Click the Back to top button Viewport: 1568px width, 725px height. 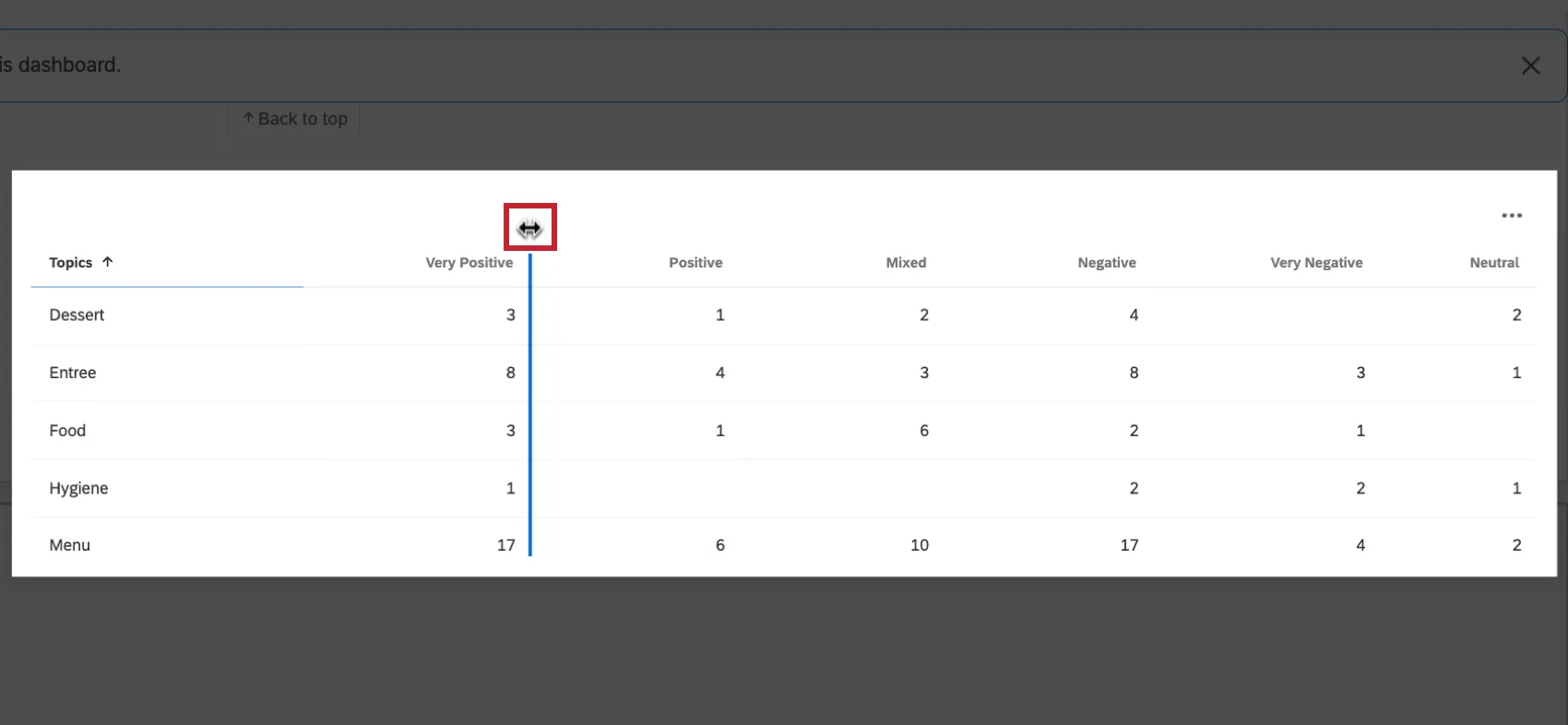coord(294,119)
